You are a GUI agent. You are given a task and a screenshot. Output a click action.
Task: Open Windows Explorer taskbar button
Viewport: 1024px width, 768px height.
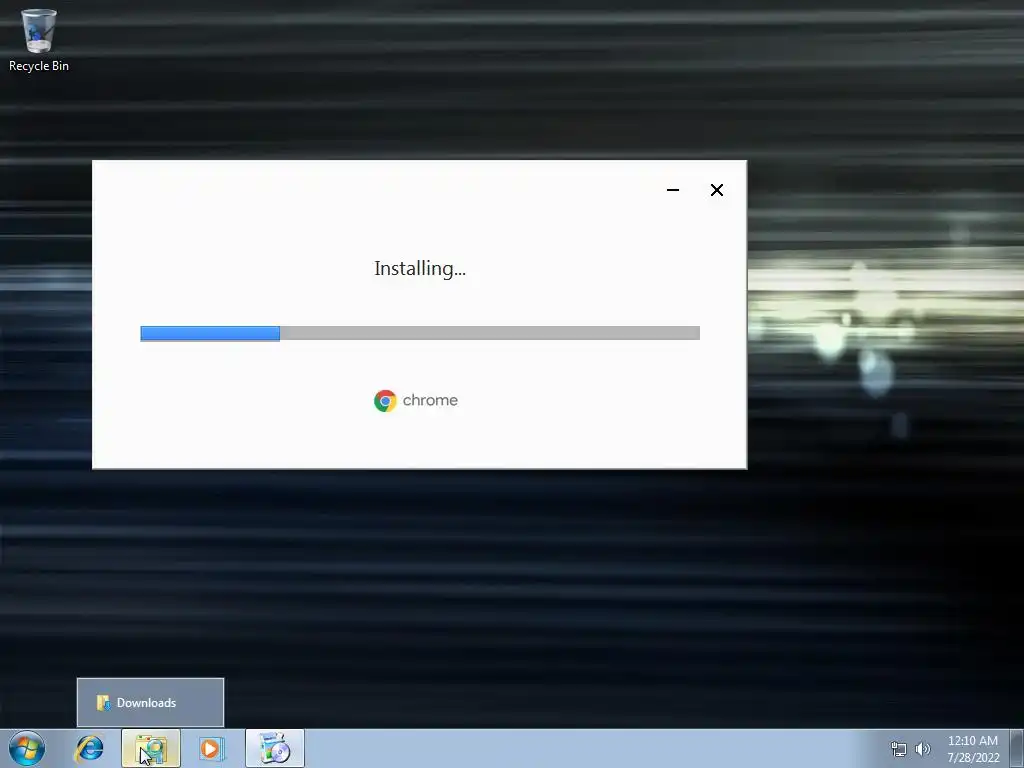click(x=151, y=748)
